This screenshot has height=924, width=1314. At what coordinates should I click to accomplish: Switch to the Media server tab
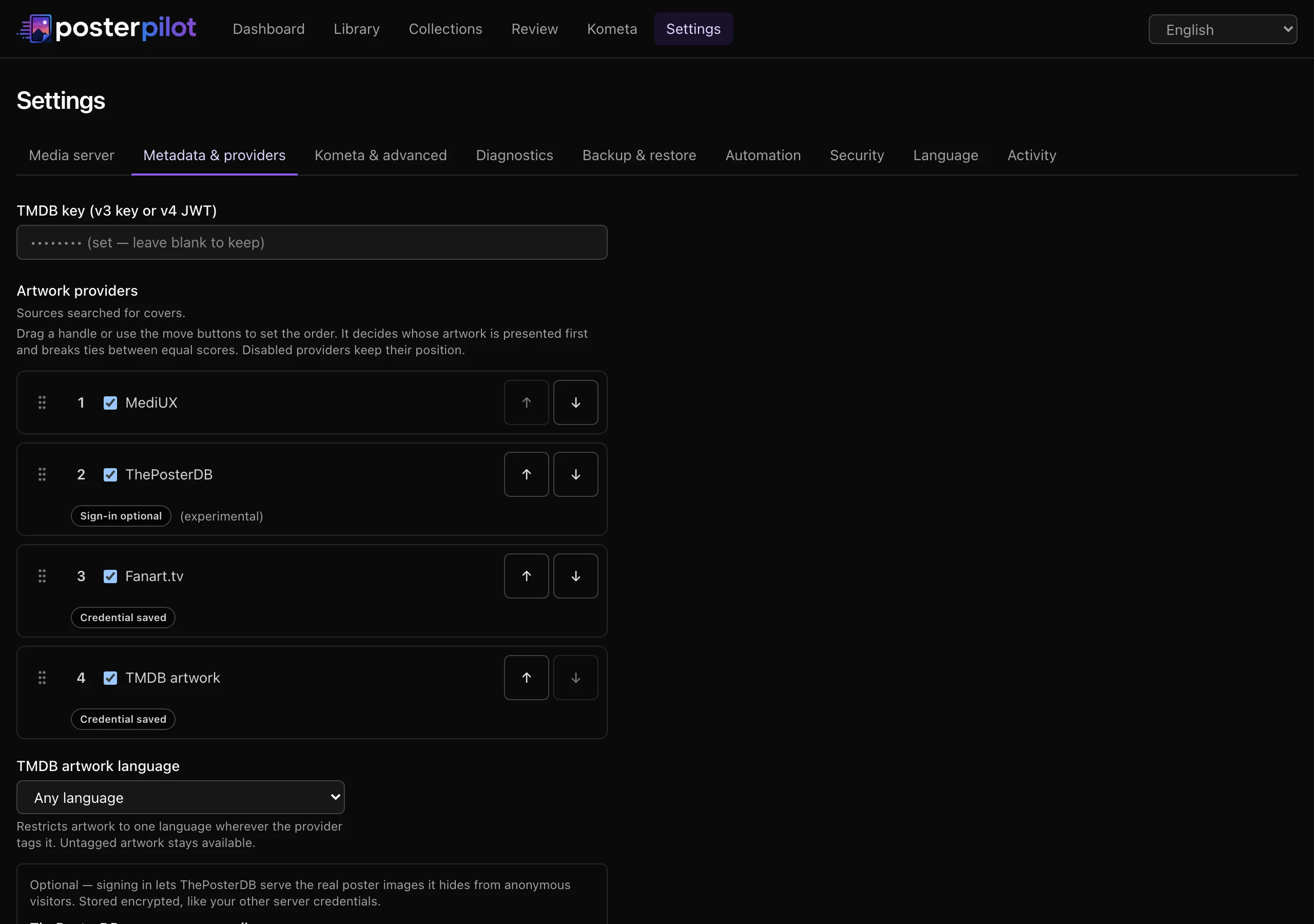tap(71, 155)
